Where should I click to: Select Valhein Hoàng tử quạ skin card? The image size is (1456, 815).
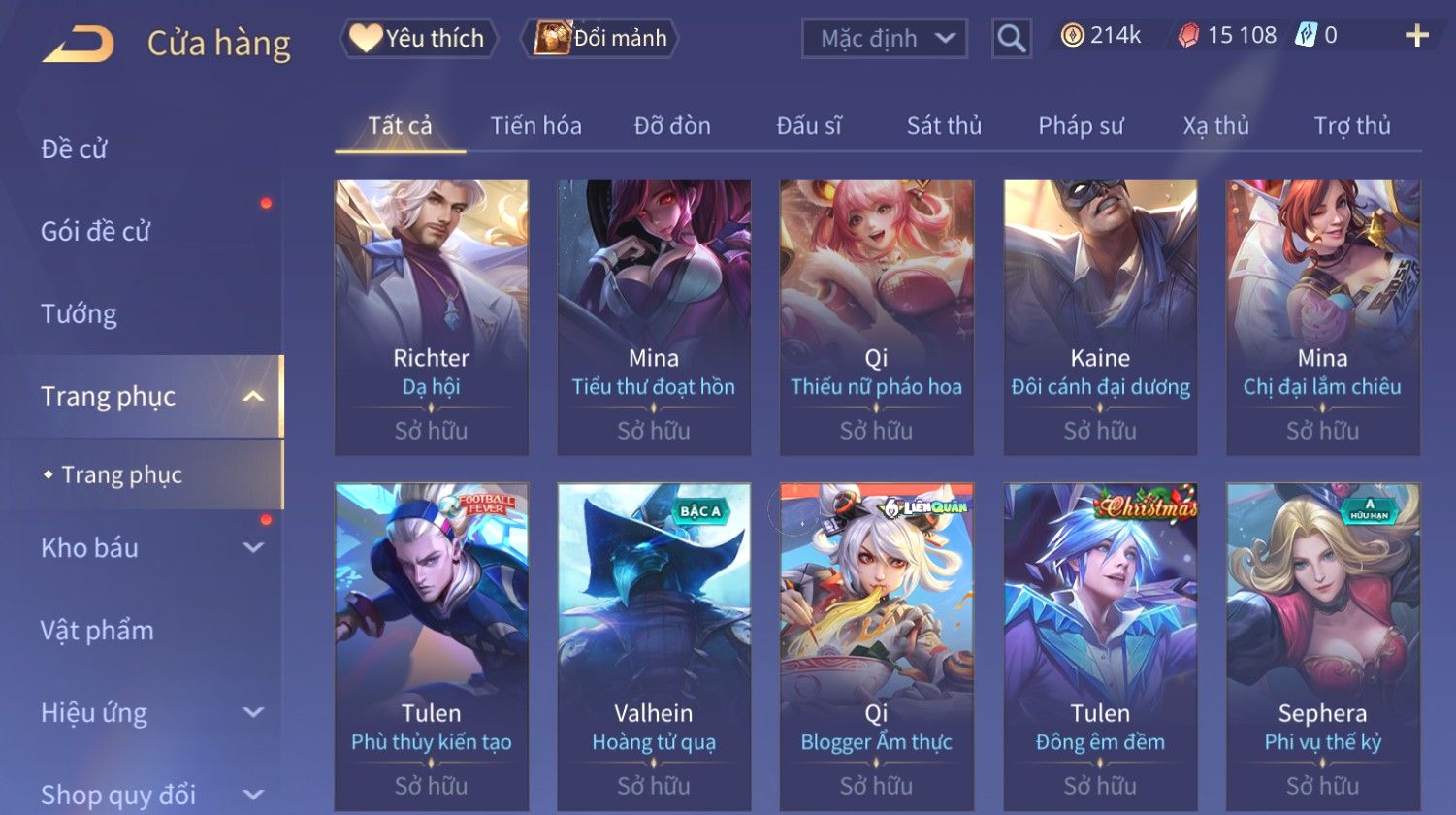tap(654, 647)
